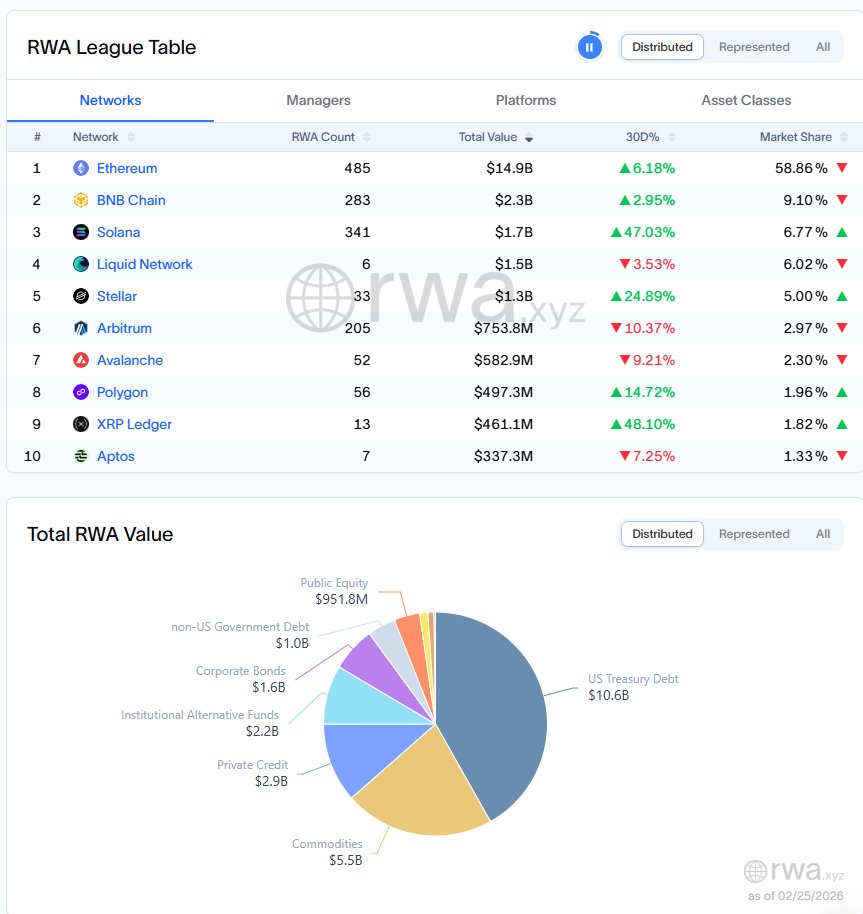Click the BNB Chain logo icon
The image size is (863, 914).
(81, 200)
